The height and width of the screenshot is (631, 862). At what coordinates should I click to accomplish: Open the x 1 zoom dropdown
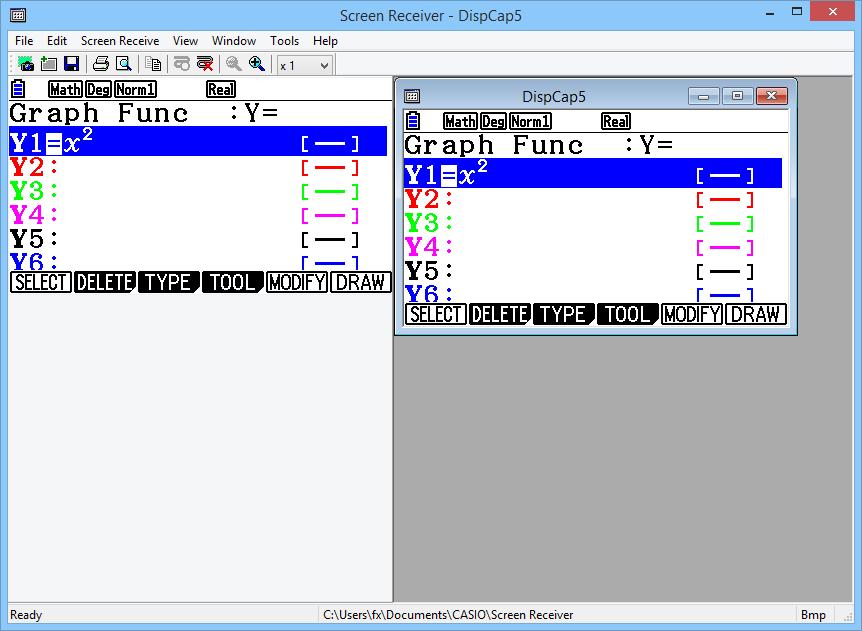click(304, 65)
